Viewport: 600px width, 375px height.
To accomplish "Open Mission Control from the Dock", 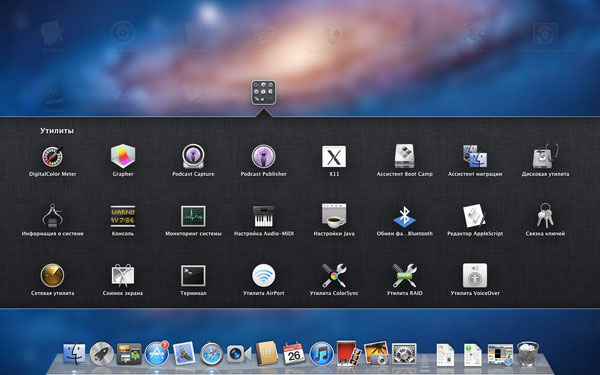I will (129, 354).
